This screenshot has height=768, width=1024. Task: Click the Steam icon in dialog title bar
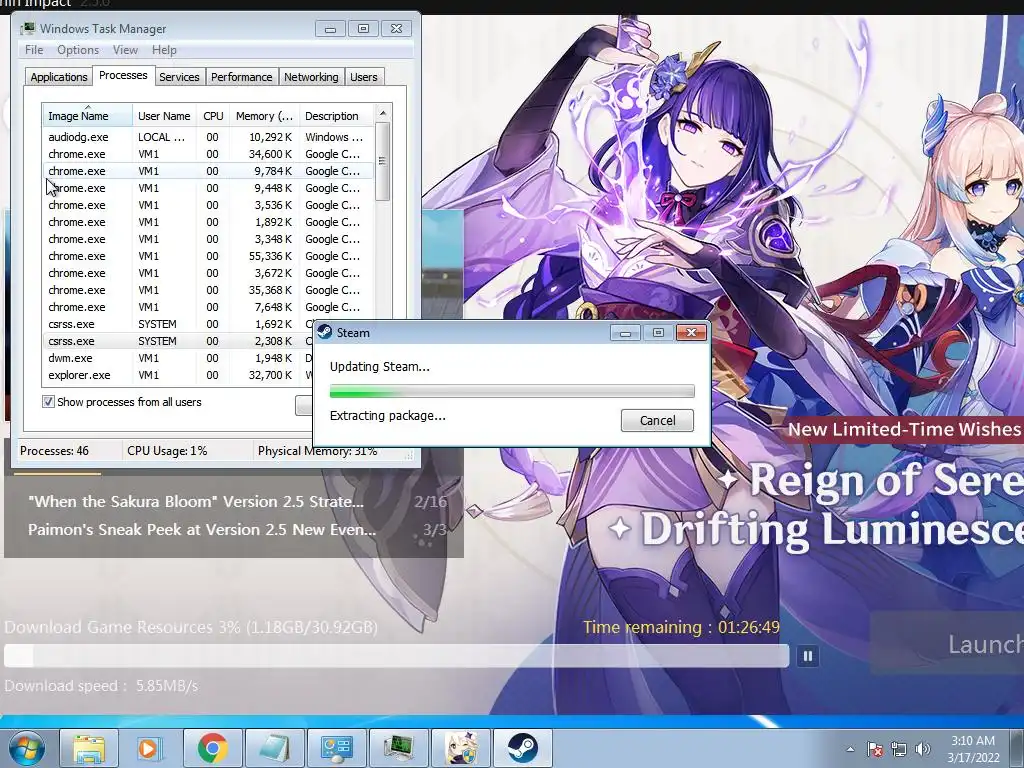(x=325, y=332)
